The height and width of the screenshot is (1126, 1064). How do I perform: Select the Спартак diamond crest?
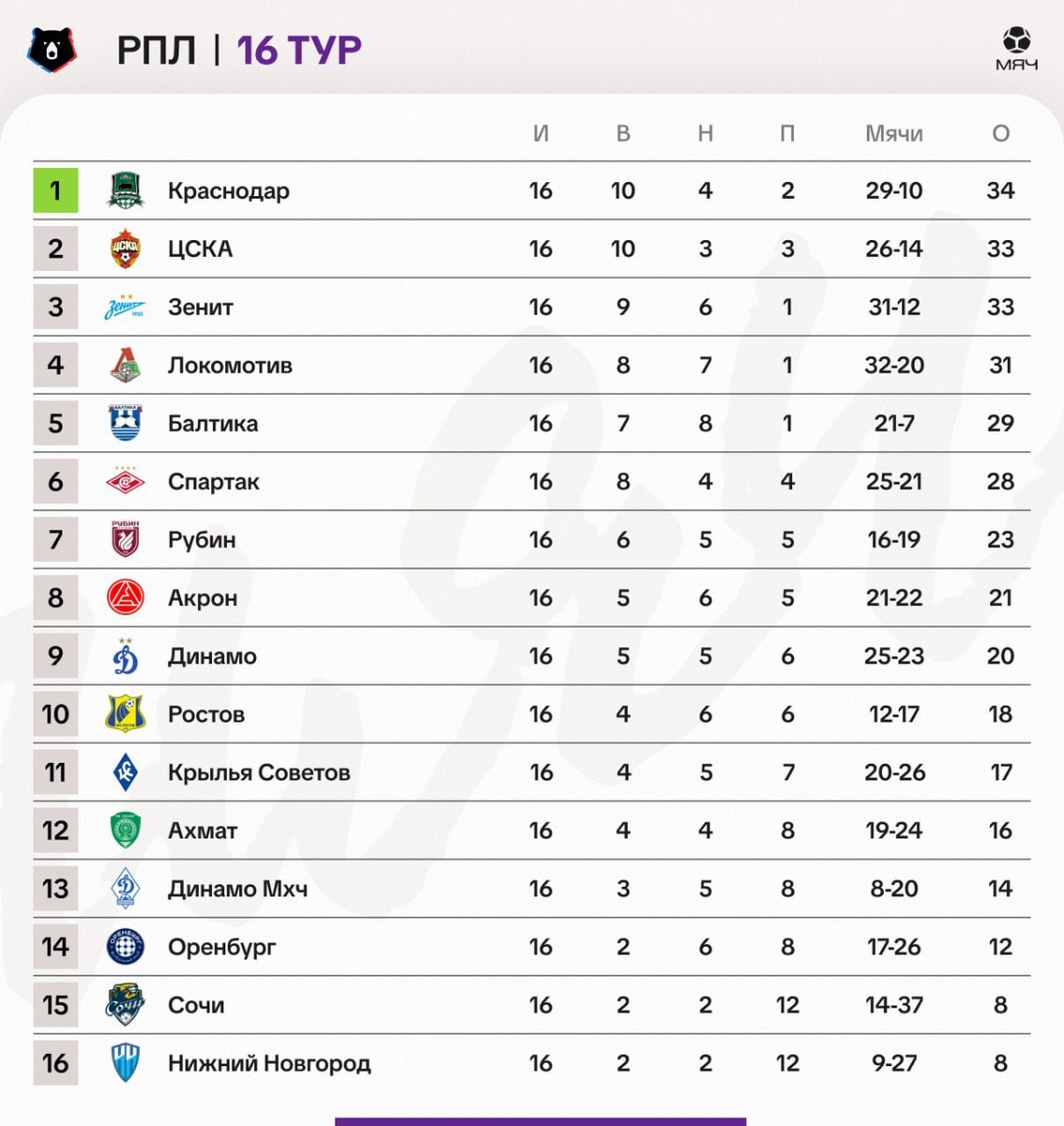click(125, 481)
